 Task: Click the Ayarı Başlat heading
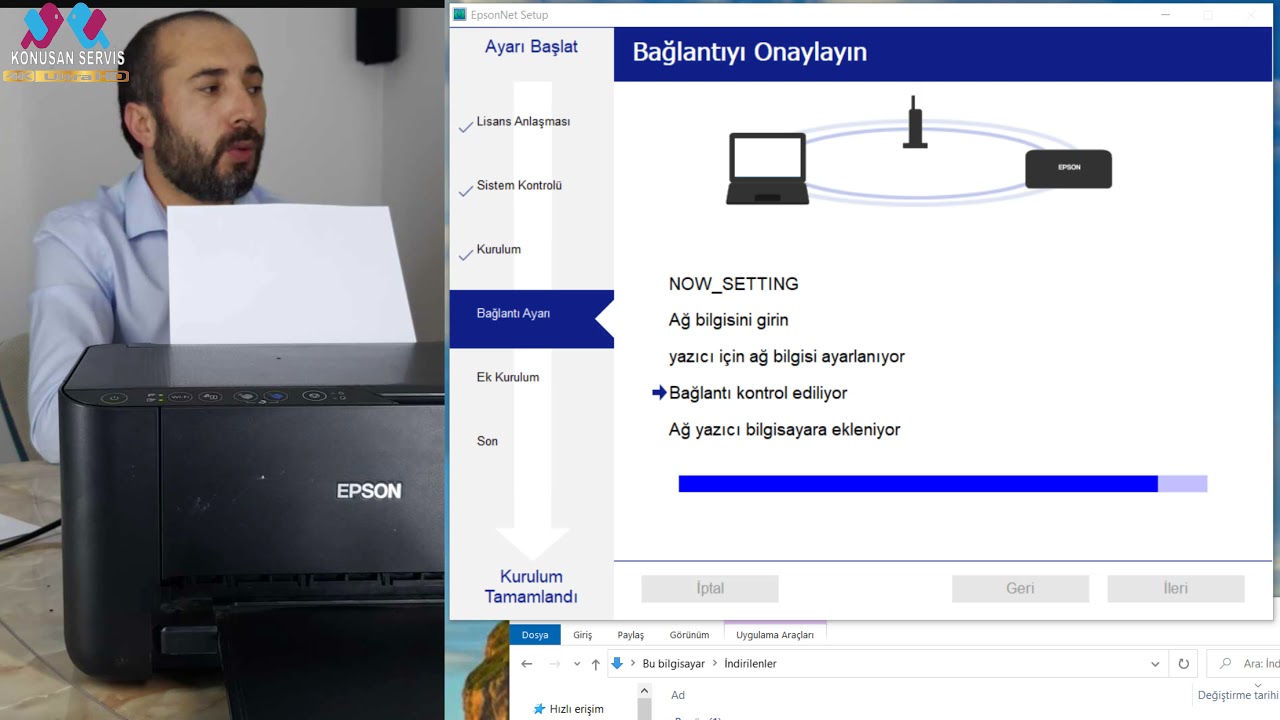tap(531, 47)
